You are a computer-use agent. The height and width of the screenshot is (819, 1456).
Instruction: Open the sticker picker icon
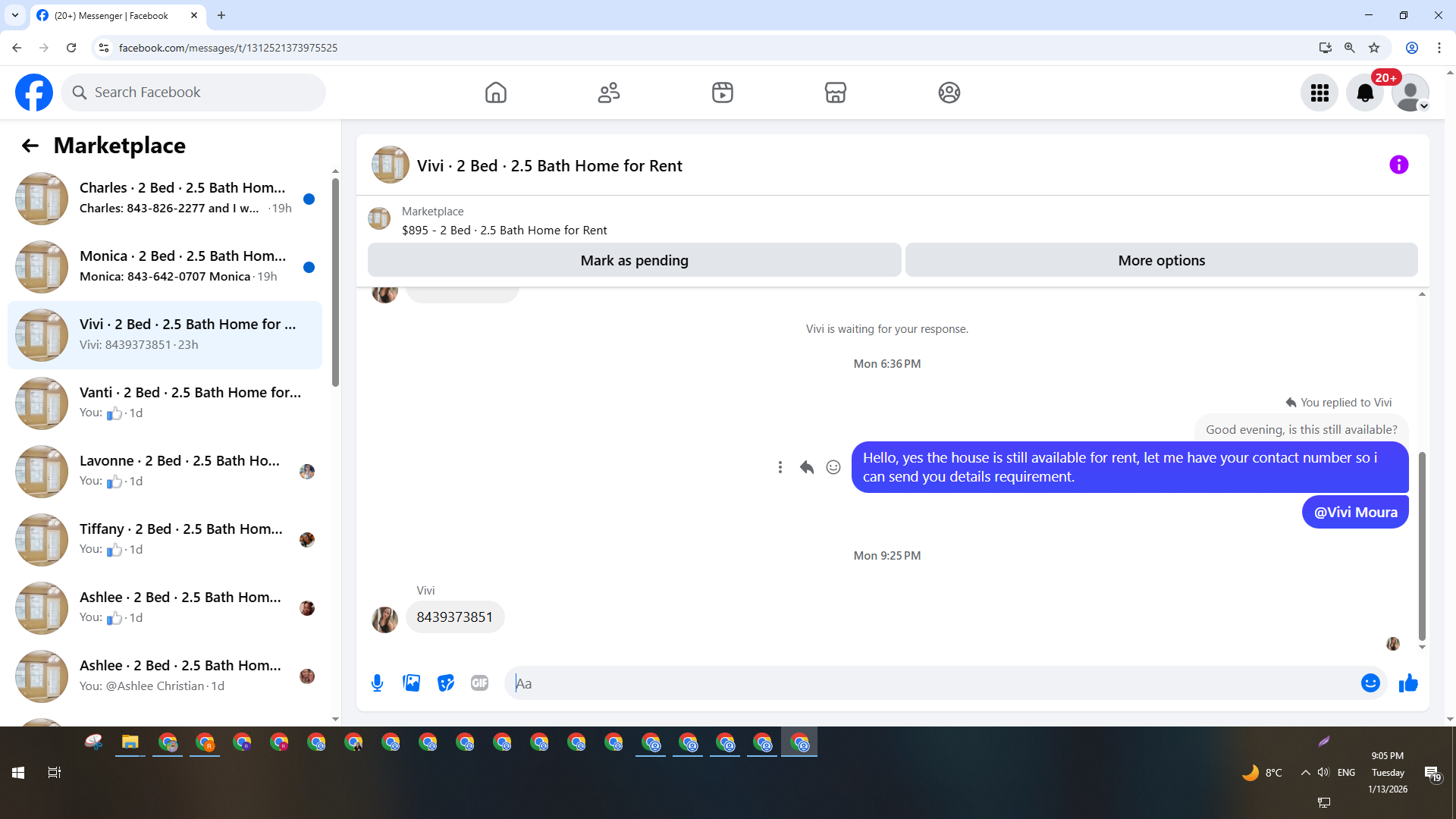pyautogui.click(x=446, y=683)
